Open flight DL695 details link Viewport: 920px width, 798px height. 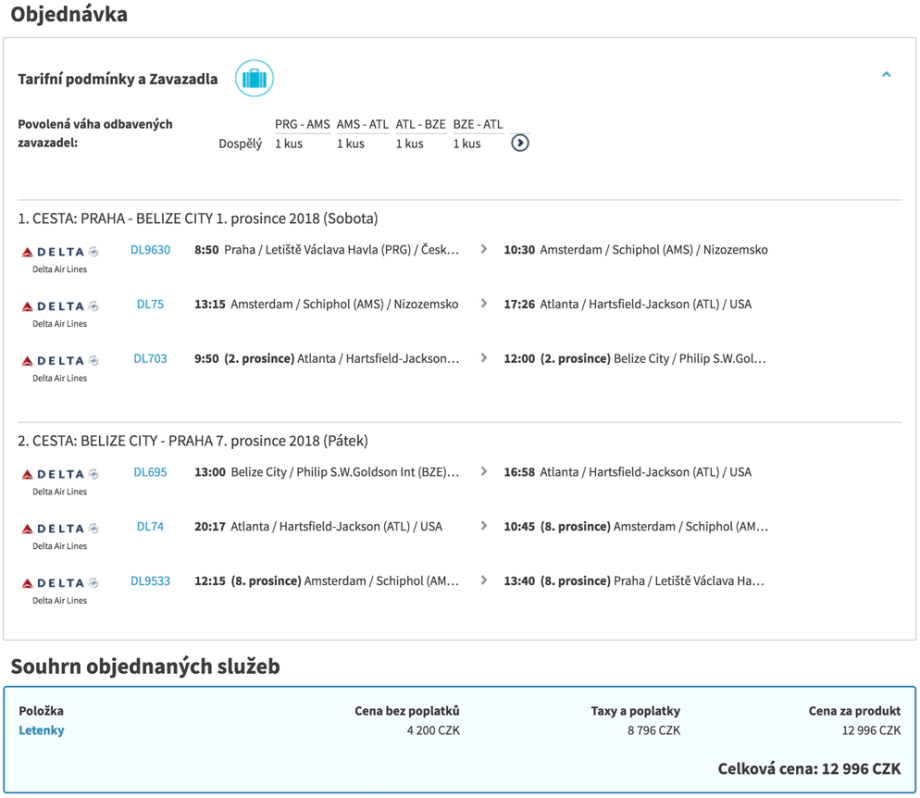click(150, 473)
